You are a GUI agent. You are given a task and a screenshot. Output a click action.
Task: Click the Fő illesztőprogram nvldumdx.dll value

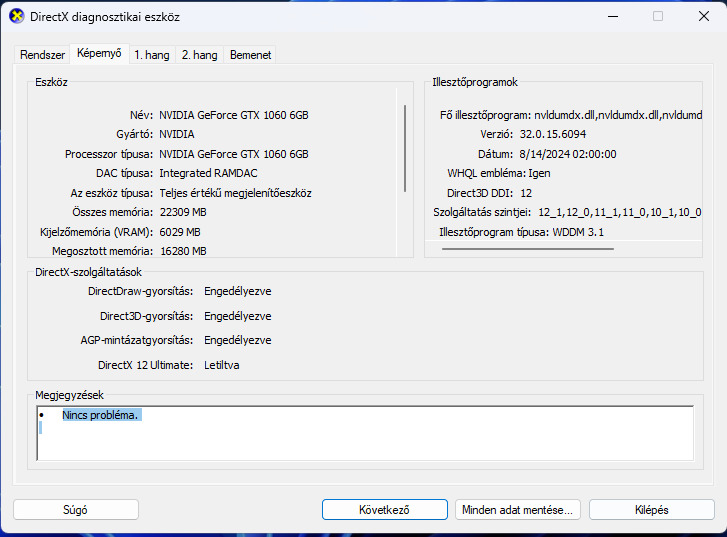pyautogui.click(x=618, y=115)
